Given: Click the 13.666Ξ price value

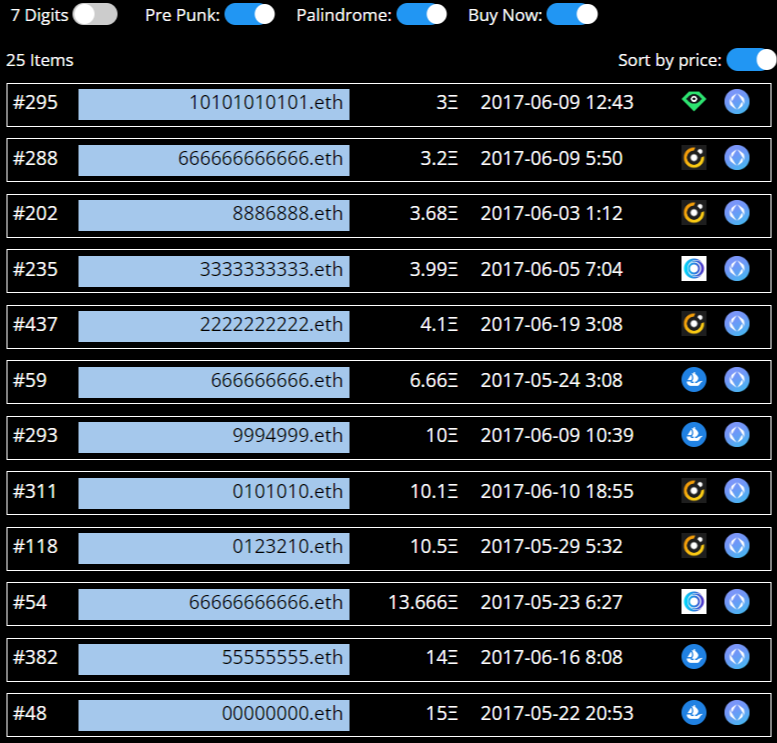Looking at the screenshot, I should [x=423, y=602].
